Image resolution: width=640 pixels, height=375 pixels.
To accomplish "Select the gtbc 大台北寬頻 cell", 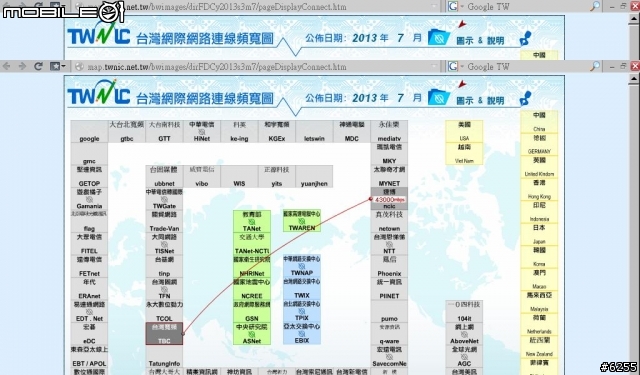I will point(127,131).
